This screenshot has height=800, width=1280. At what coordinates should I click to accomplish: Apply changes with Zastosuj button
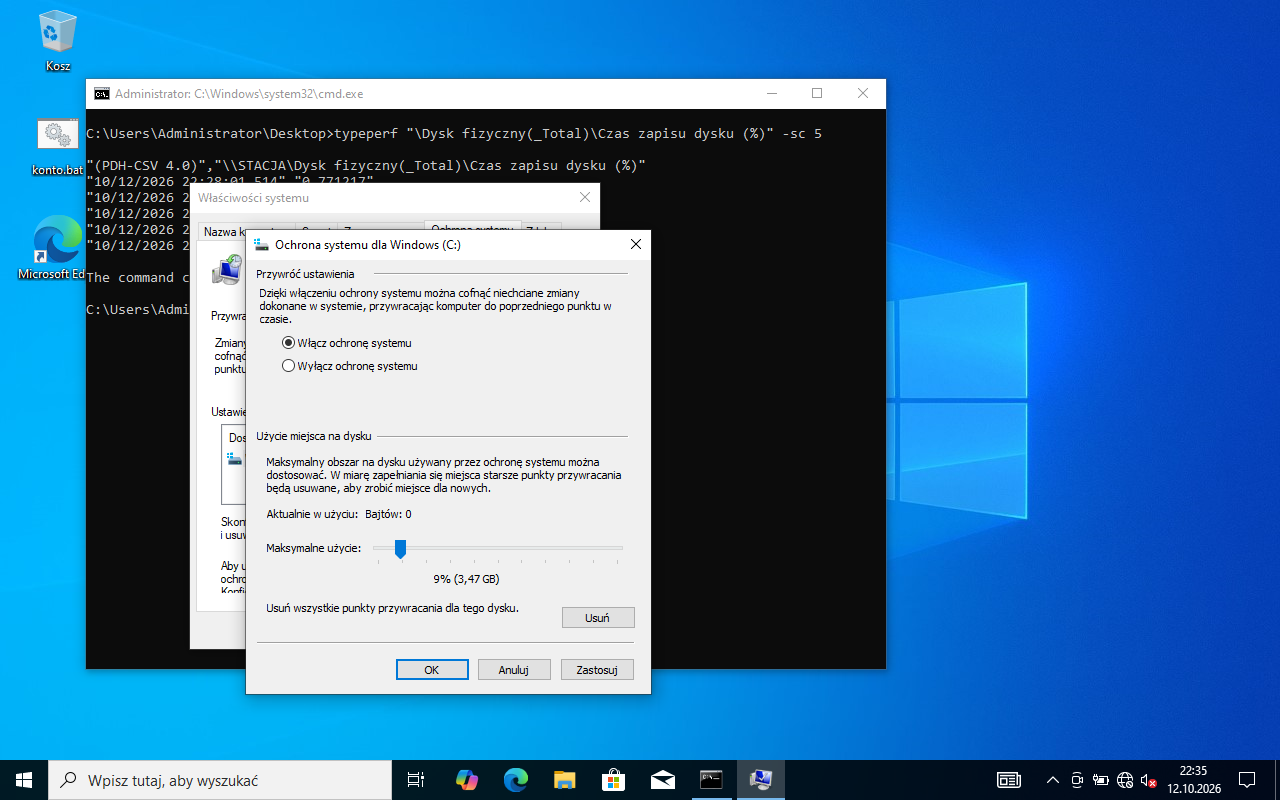click(x=598, y=670)
